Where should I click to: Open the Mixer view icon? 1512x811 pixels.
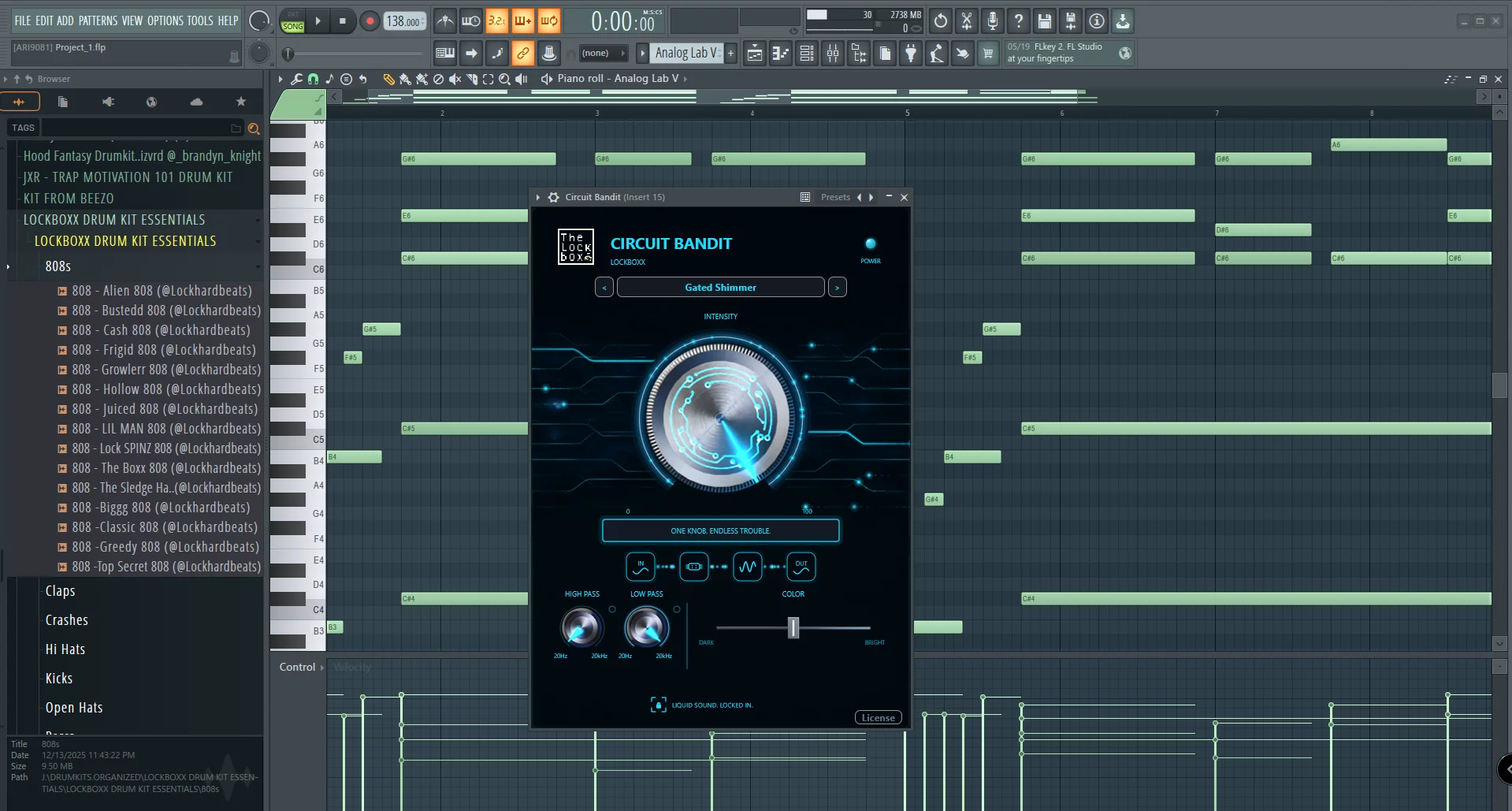(x=832, y=54)
